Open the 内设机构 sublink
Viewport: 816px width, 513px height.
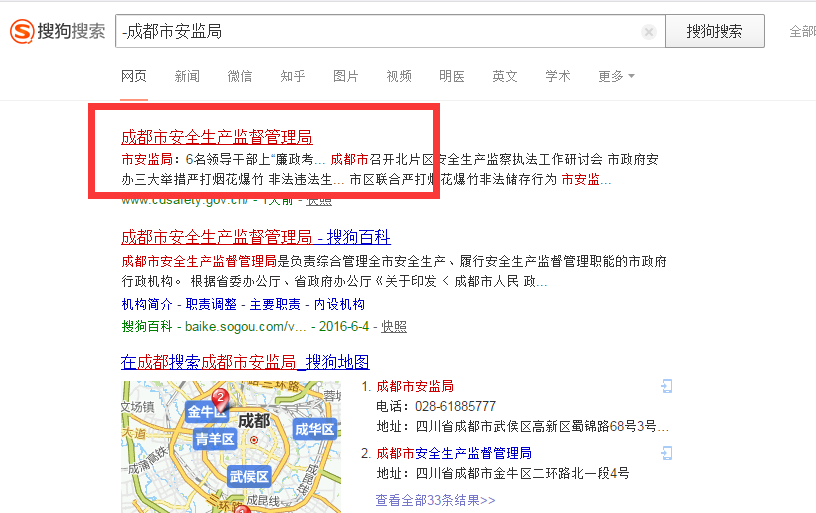pyautogui.click(x=339, y=304)
